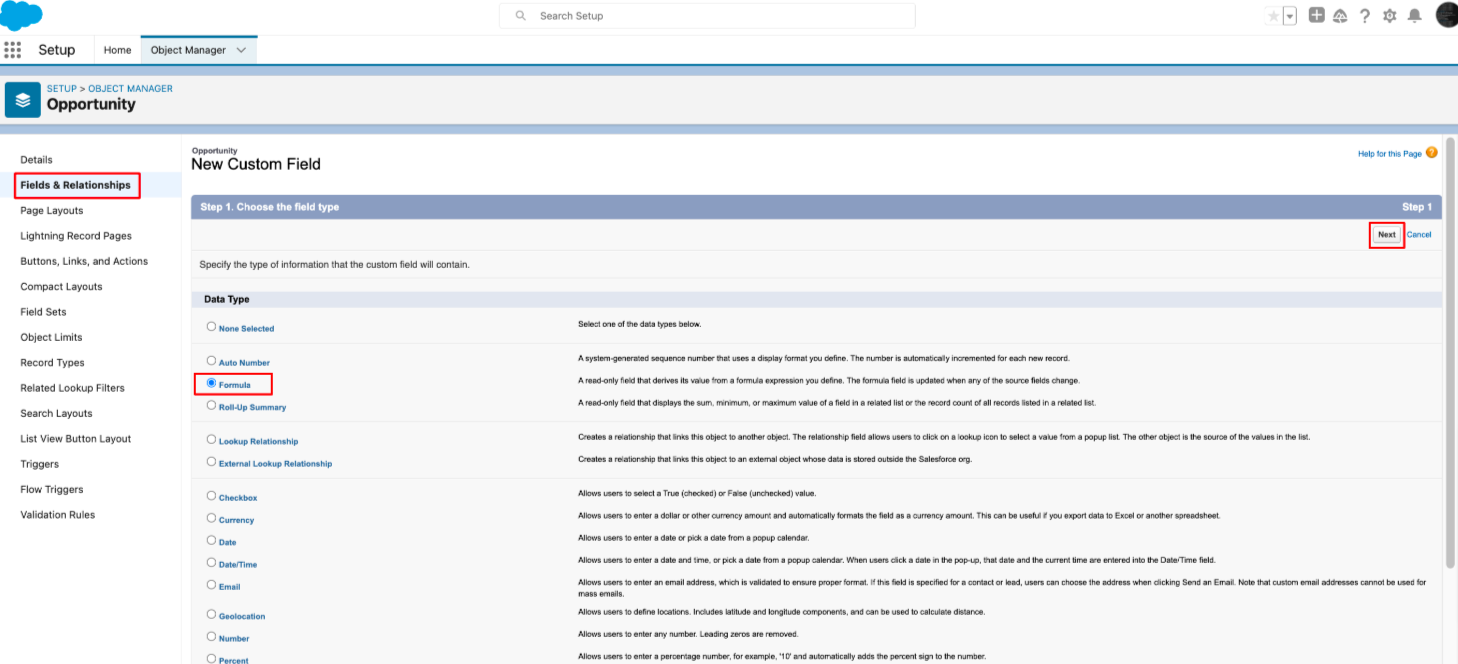
Task: Focus the Search Setup field
Action: click(x=707, y=16)
